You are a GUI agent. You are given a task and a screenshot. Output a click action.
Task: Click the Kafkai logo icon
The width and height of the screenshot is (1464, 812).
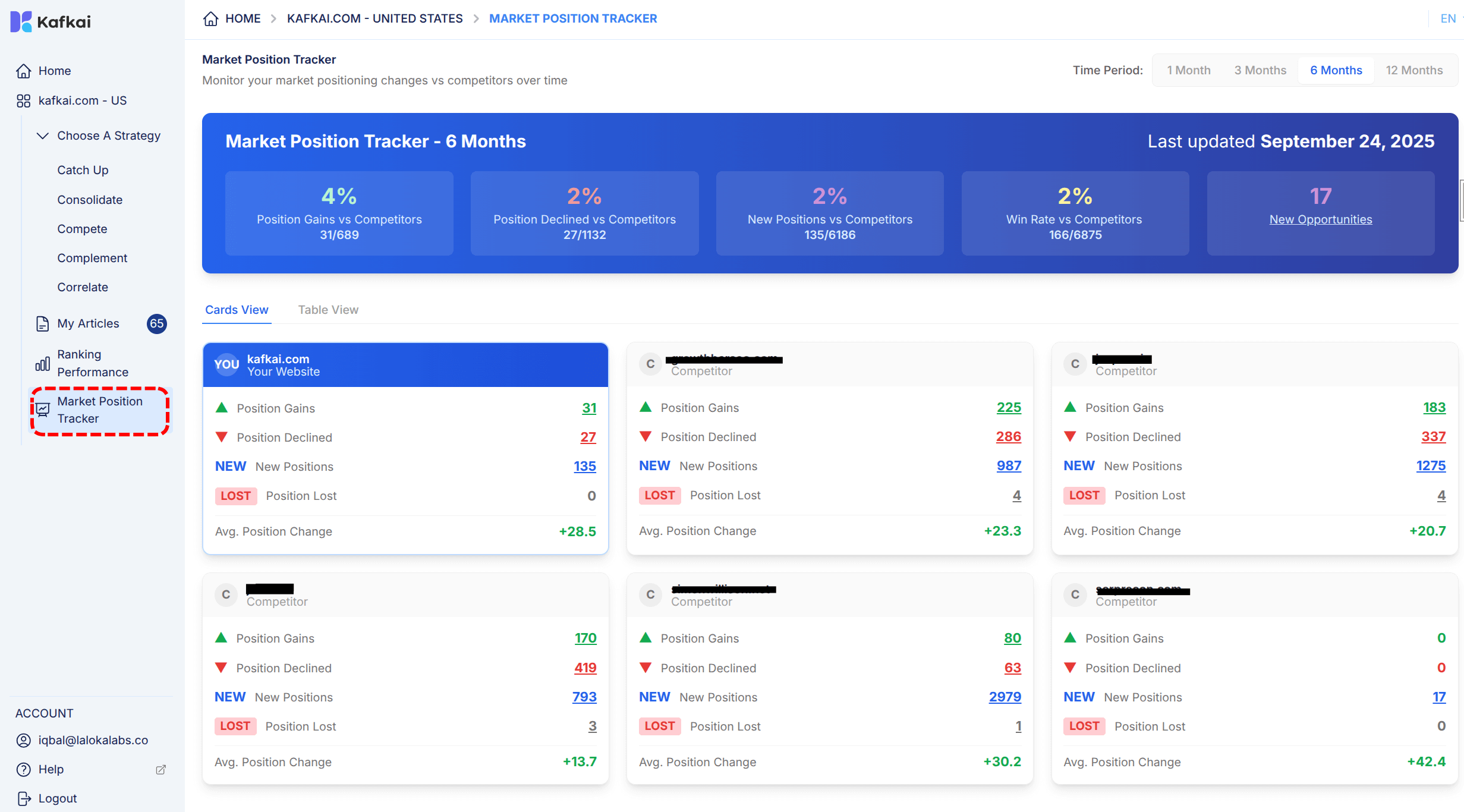(21, 21)
